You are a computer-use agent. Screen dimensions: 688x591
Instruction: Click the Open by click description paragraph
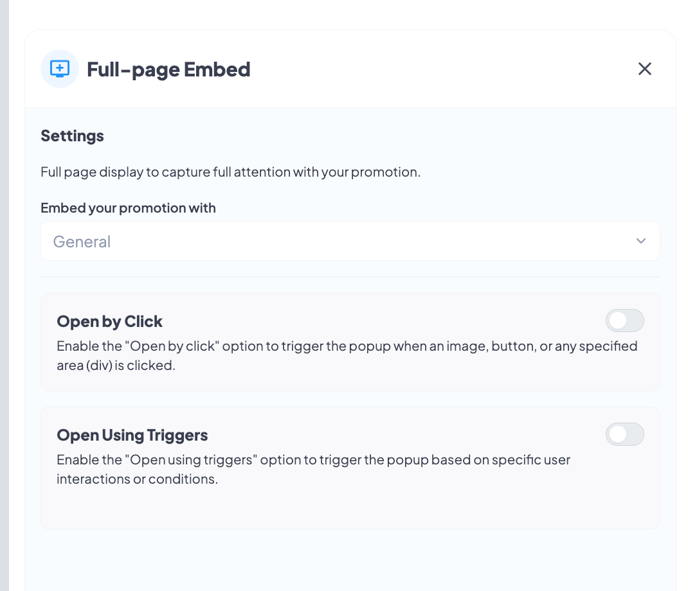click(x=347, y=356)
